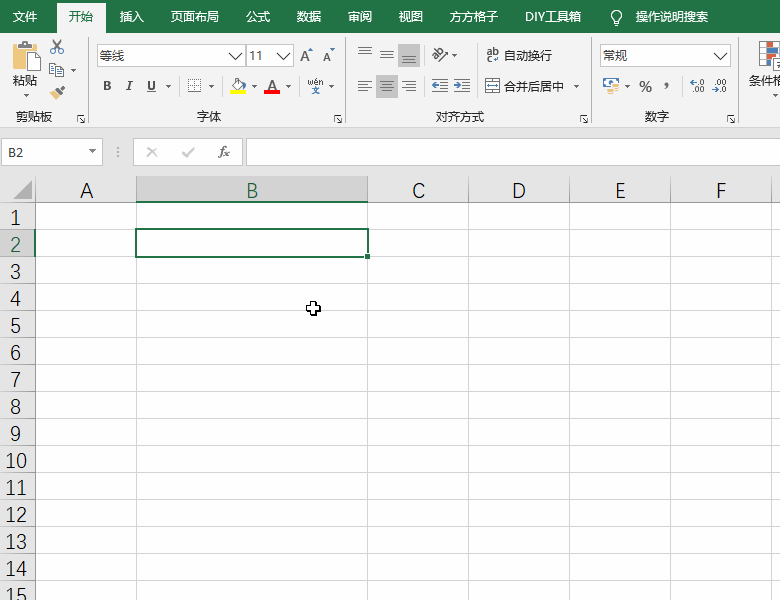Apply comma style number format
Viewport: 780px width, 600px height.
click(x=667, y=86)
